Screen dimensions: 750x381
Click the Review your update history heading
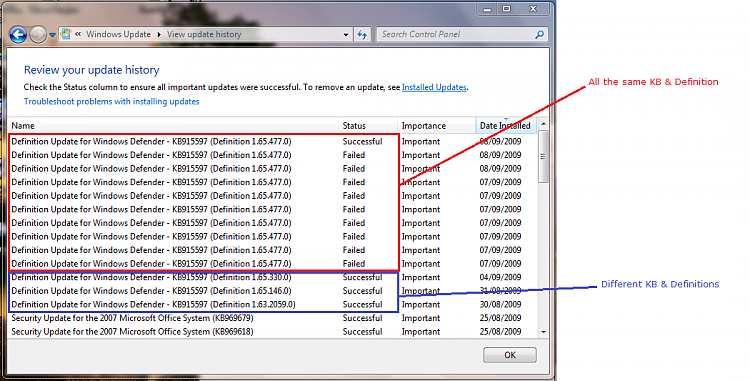tap(91, 70)
